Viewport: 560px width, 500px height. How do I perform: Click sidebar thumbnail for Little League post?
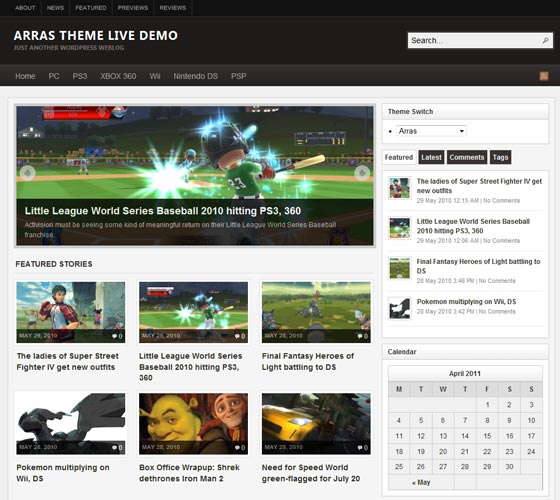(x=400, y=228)
